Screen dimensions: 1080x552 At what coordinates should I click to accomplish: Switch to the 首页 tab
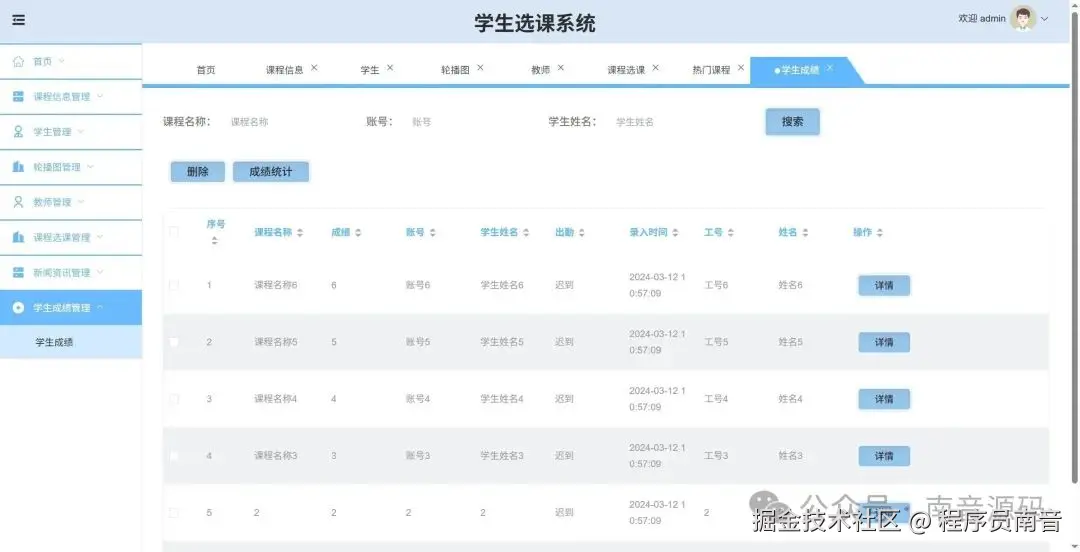pos(206,70)
